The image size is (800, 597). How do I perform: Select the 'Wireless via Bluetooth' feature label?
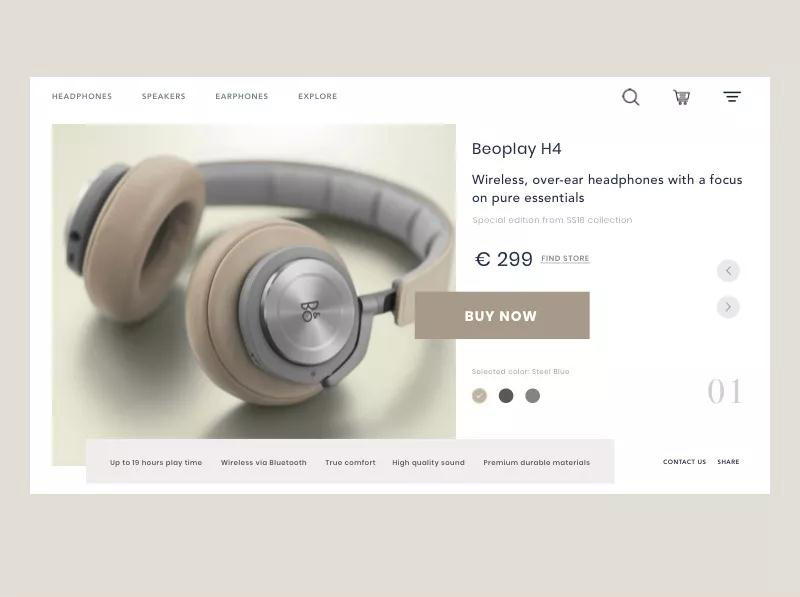[x=264, y=462]
